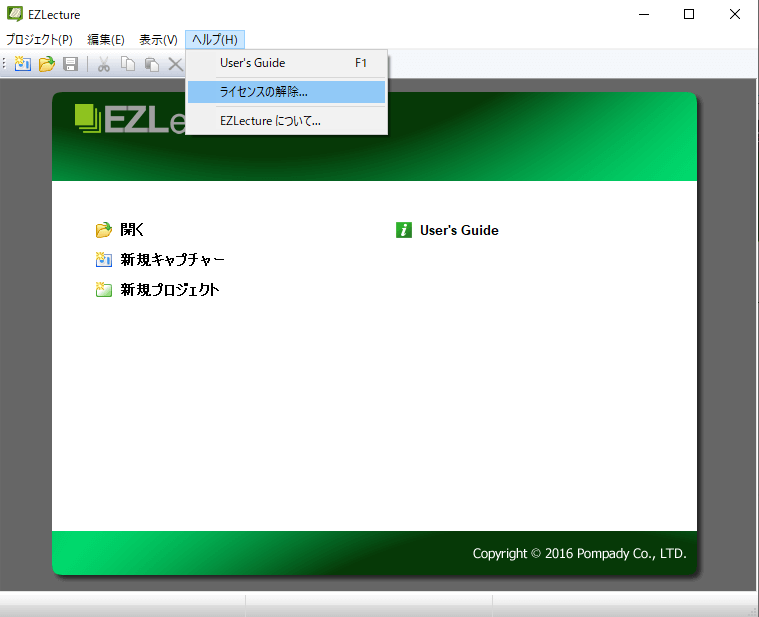Click the Cut scissors toolbar icon
This screenshot has width=759, height=617.
pyautogui.click(x=104, y=64)
